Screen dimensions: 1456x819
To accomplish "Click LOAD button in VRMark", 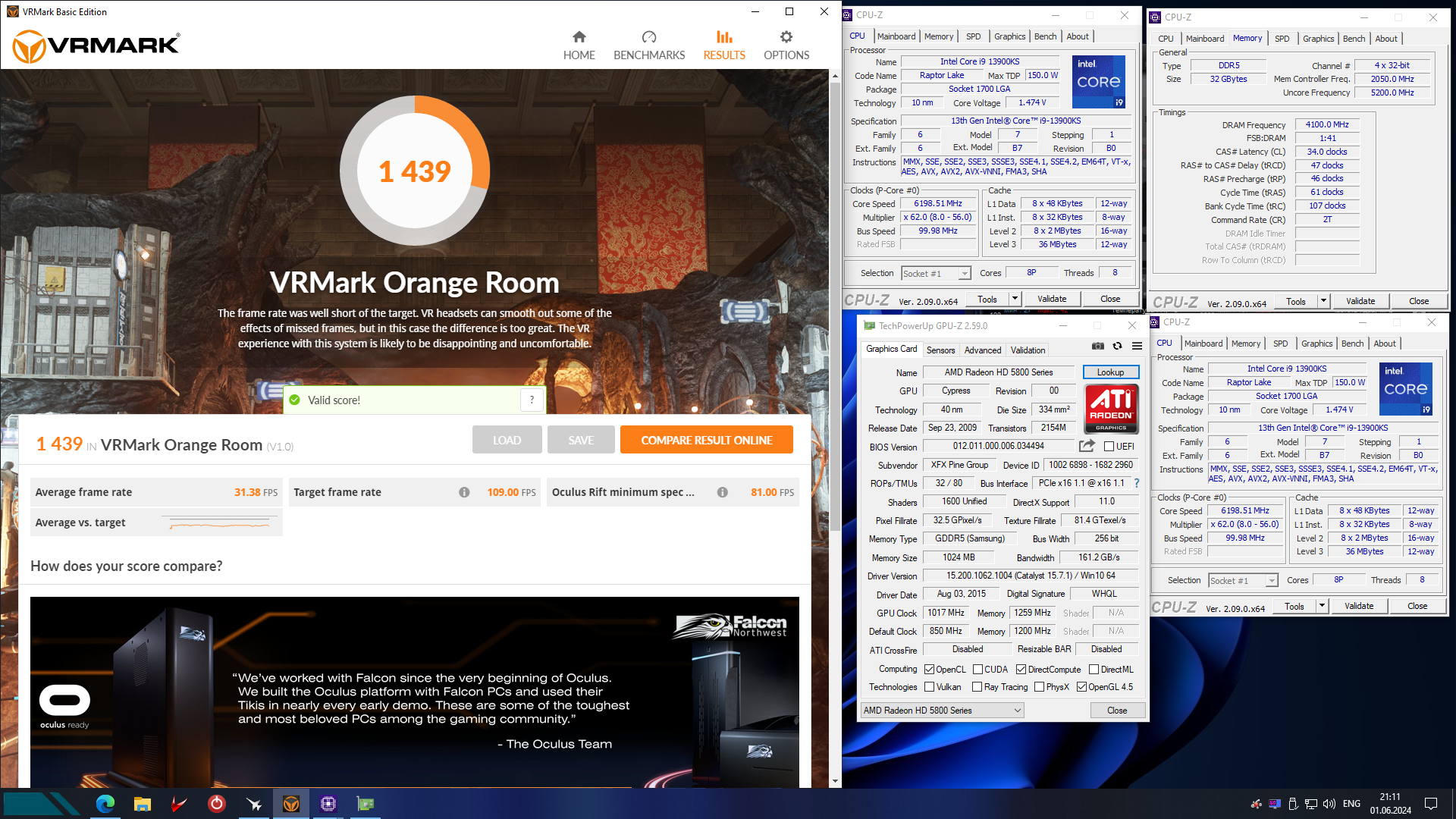I will pyautogui.click(x=507, y=440).
